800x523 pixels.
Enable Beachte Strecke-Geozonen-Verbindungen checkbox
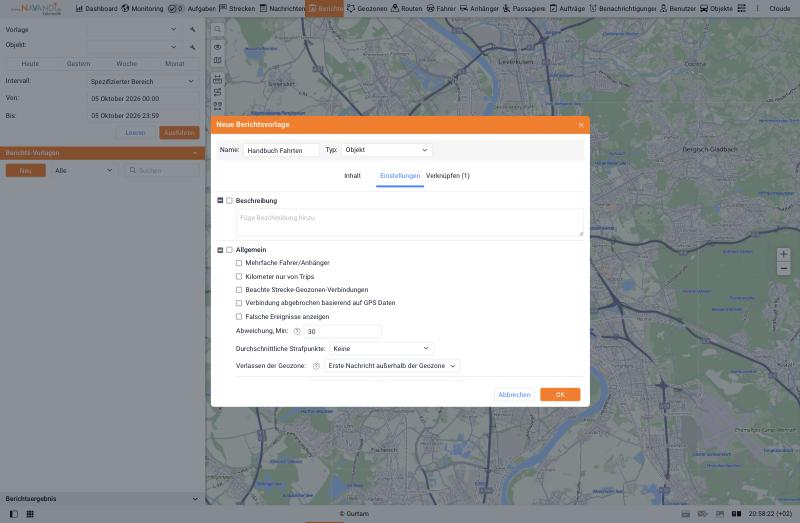[x=239, y=290]
